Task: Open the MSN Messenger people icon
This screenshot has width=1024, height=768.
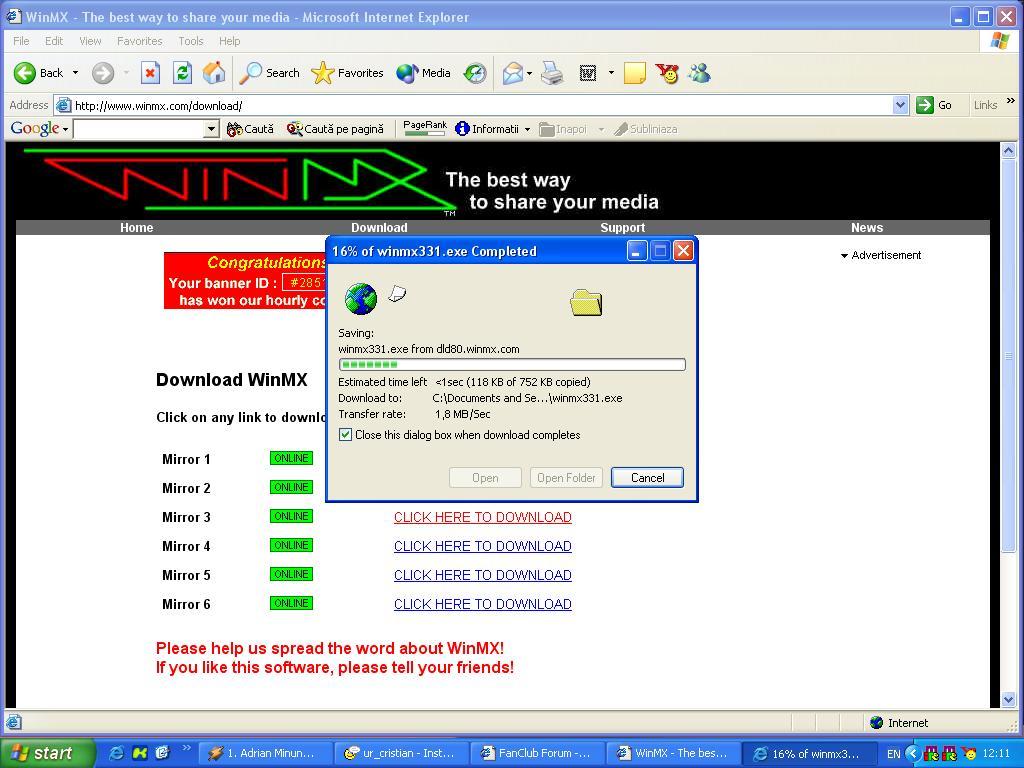Action: coord(699,72)
